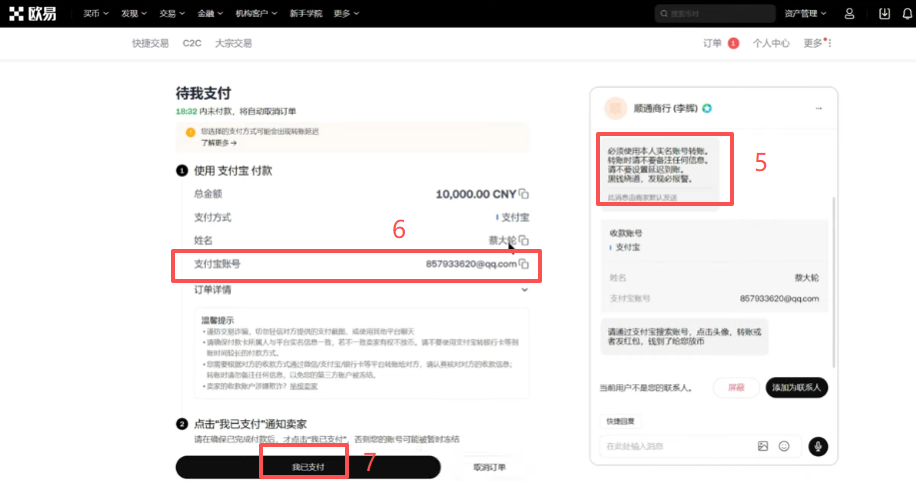This screenshot has height=482, width=916.
Task: Copy the payee name 蔡大轮
Action: coord(524,240)
